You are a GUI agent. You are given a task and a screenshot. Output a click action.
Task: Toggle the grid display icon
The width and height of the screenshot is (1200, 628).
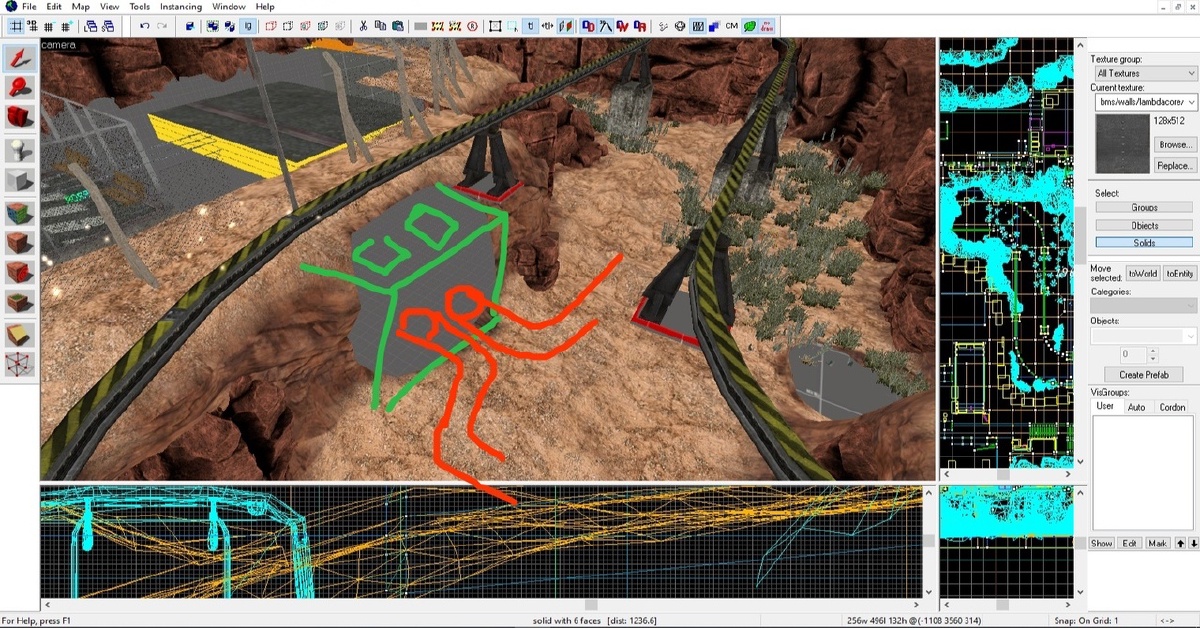[x=15, y=26]
